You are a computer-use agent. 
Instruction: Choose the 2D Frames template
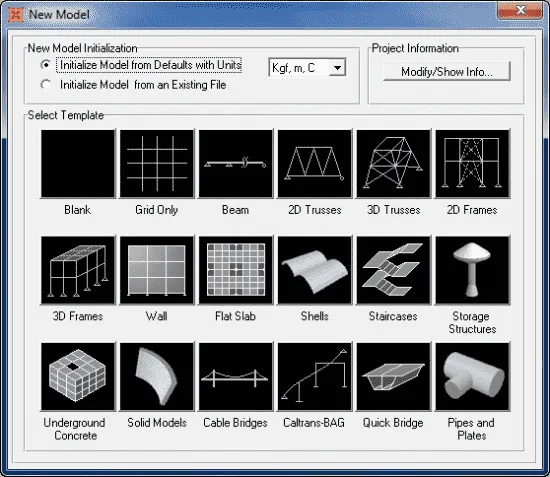(x=472, y=163)
